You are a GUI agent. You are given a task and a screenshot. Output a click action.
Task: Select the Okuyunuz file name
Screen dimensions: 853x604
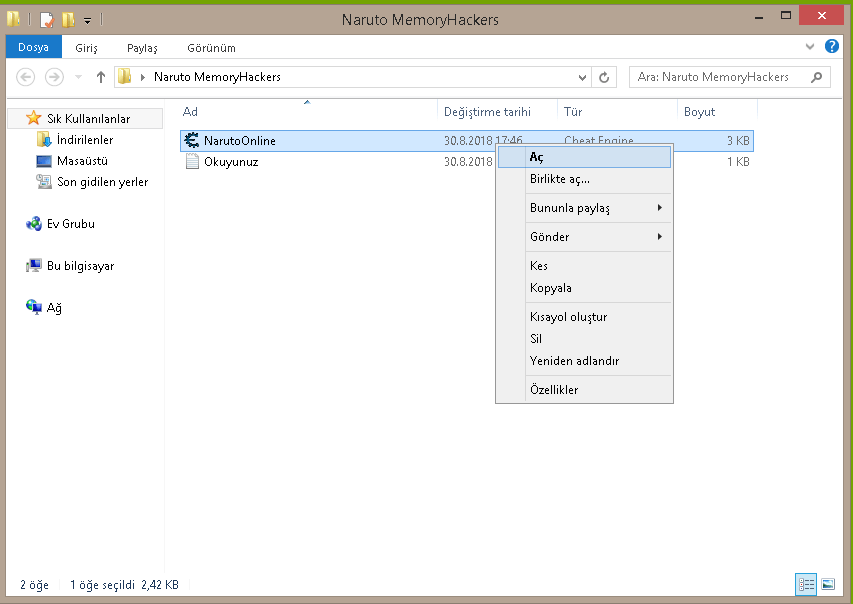point(231,162)
